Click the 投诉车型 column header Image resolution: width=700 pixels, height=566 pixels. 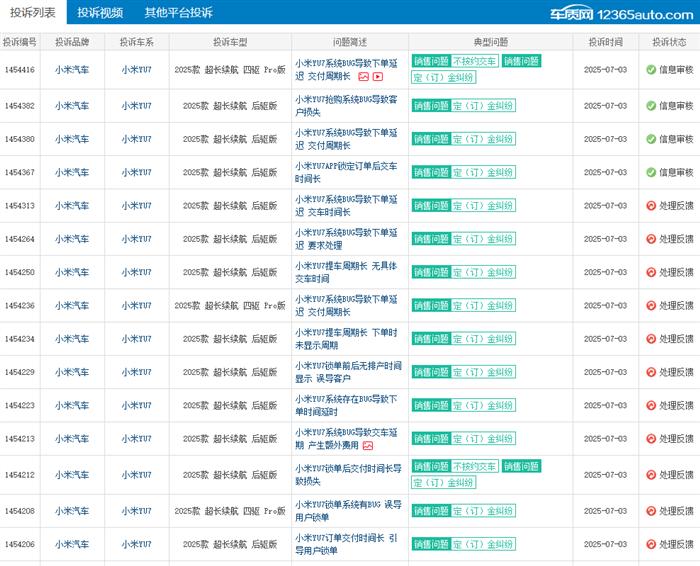(x=230, y=42)
